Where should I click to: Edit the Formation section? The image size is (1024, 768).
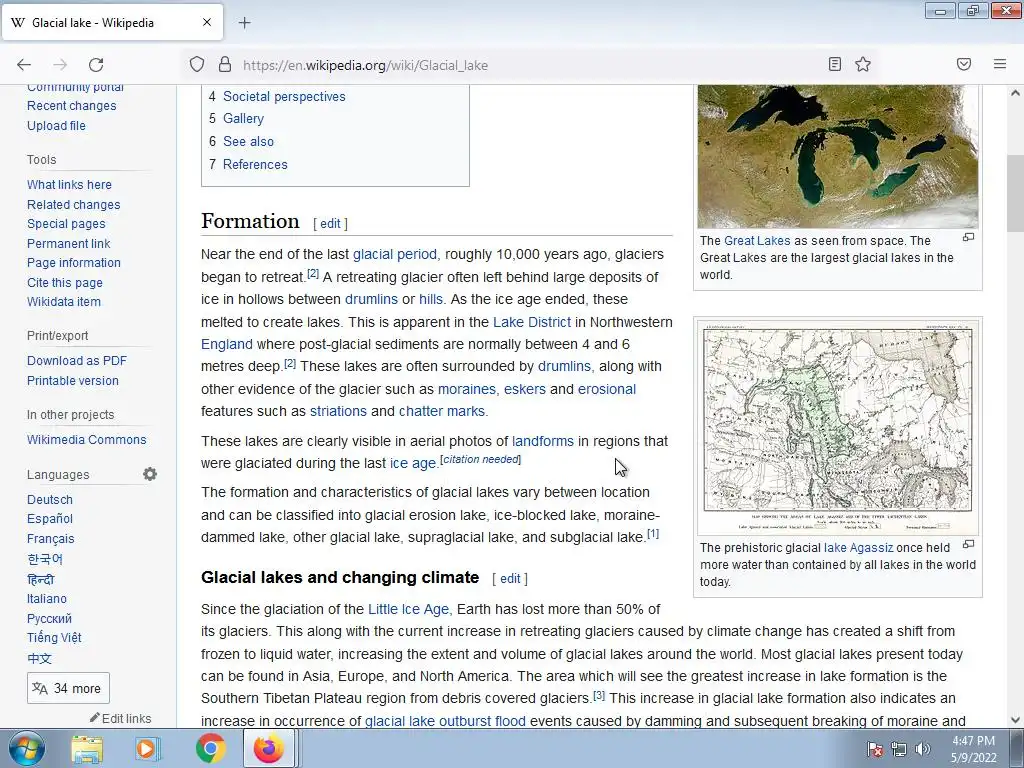(330, 223)
